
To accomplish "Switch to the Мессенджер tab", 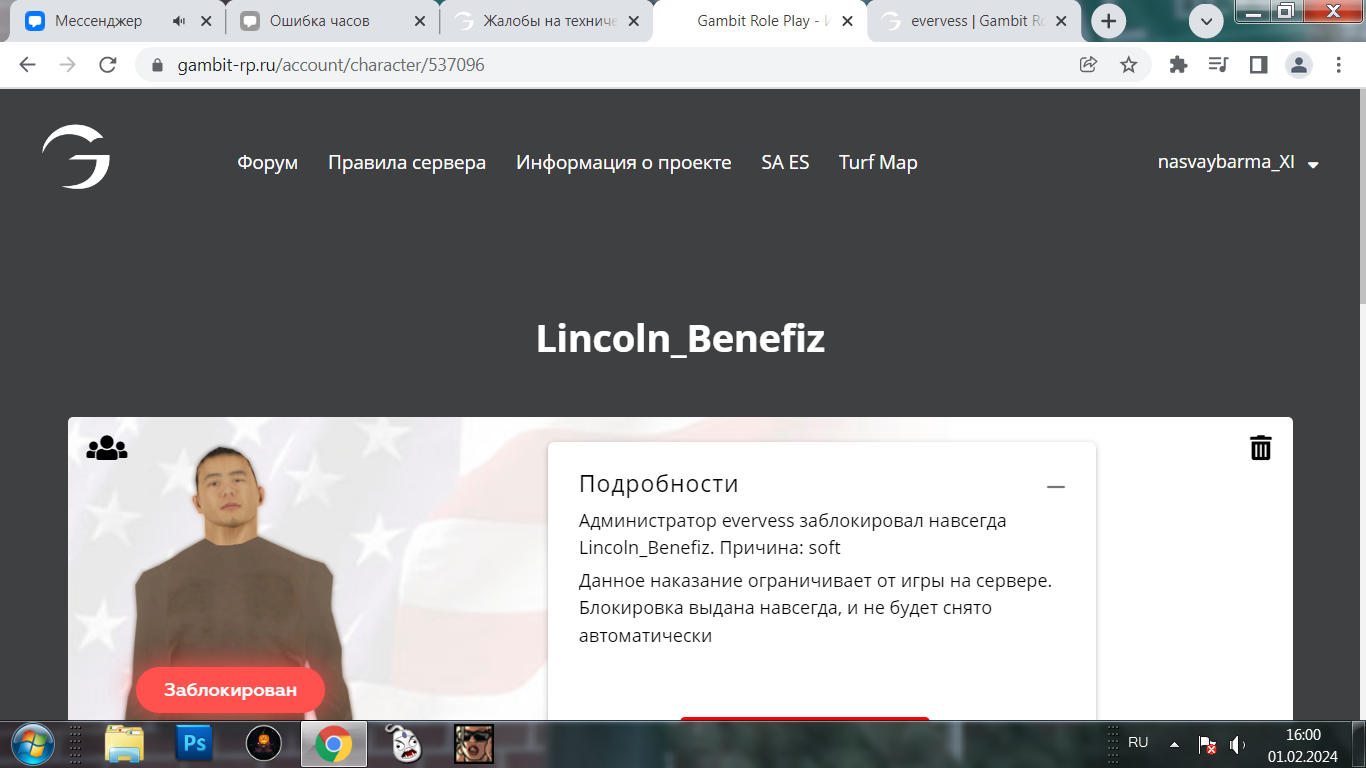I will (x=98, y=21).
